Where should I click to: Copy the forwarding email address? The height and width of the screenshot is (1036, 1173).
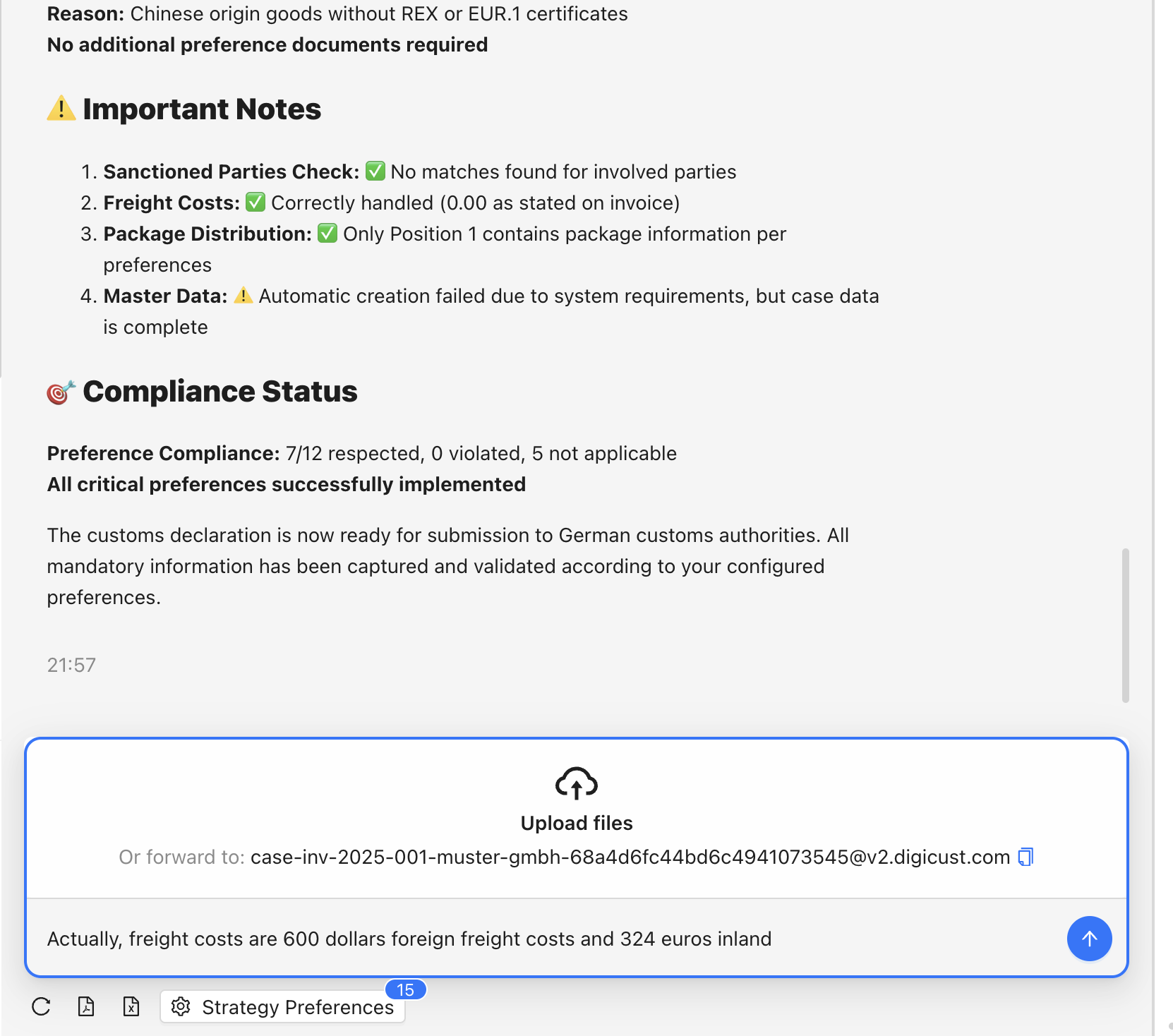click(x=1025, y=857)
